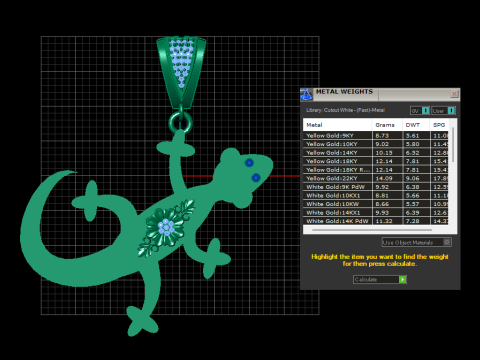
Task: Click the SPG column header
Action: coord(439,125)
